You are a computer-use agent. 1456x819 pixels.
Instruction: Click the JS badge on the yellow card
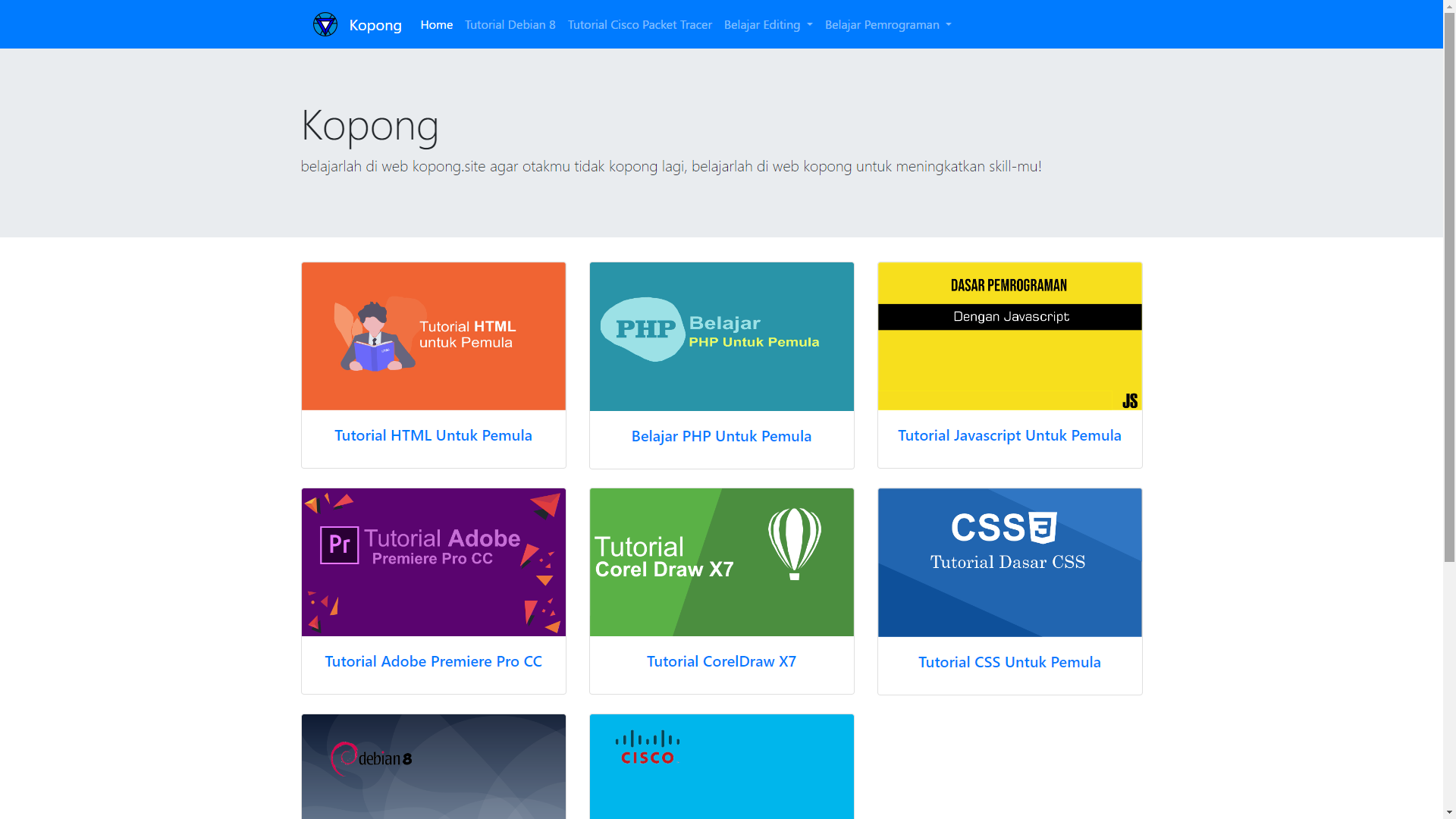[x=1129, y=401]
